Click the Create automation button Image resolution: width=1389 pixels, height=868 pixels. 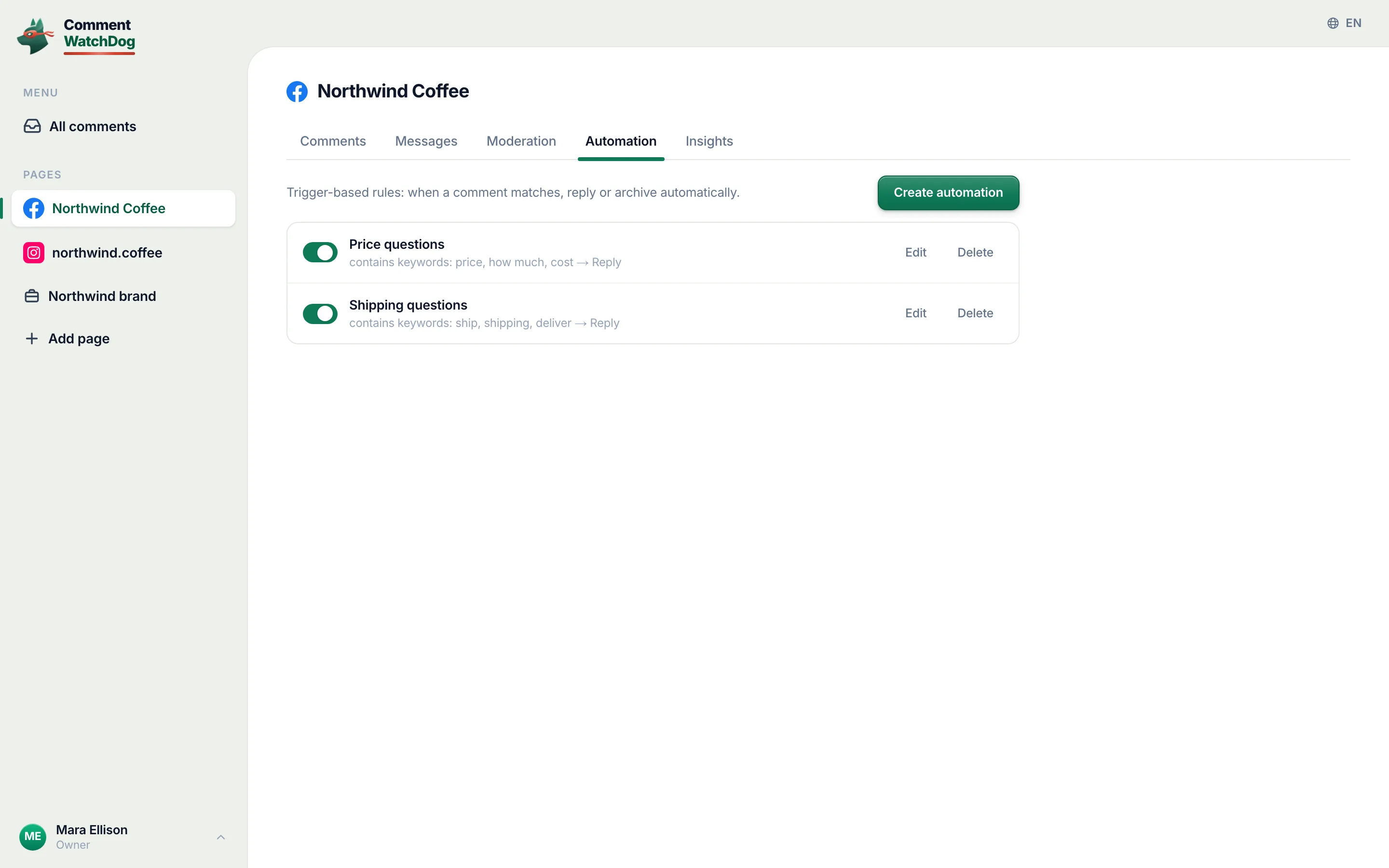(948, 193)
